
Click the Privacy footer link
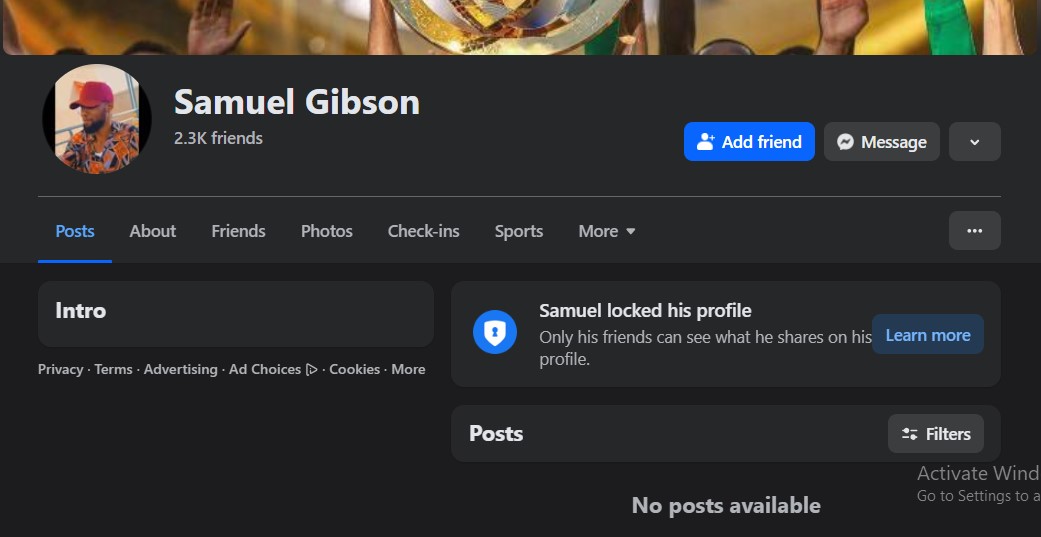[x=60, y=369]
